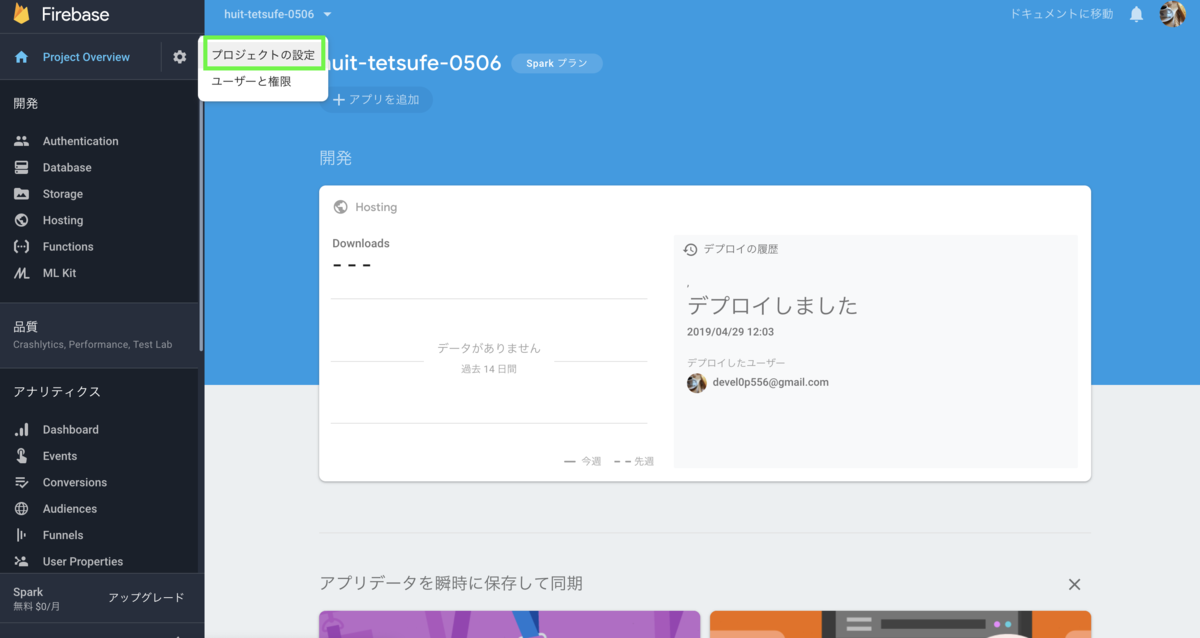Click the アプリを追加 button
1200x638 pixels.
[x=376, y=100]
